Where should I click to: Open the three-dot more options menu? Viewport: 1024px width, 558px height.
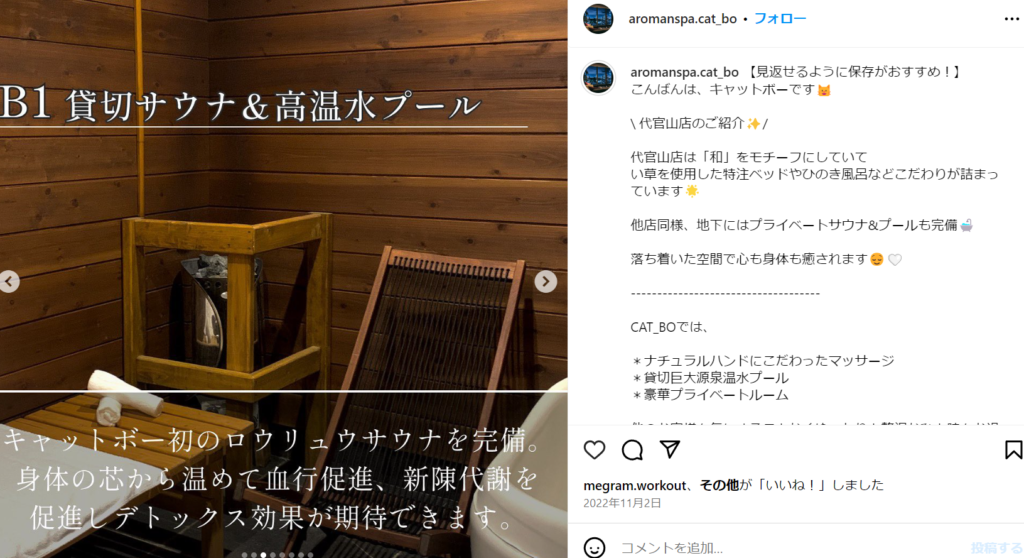tap(1012, 19)
